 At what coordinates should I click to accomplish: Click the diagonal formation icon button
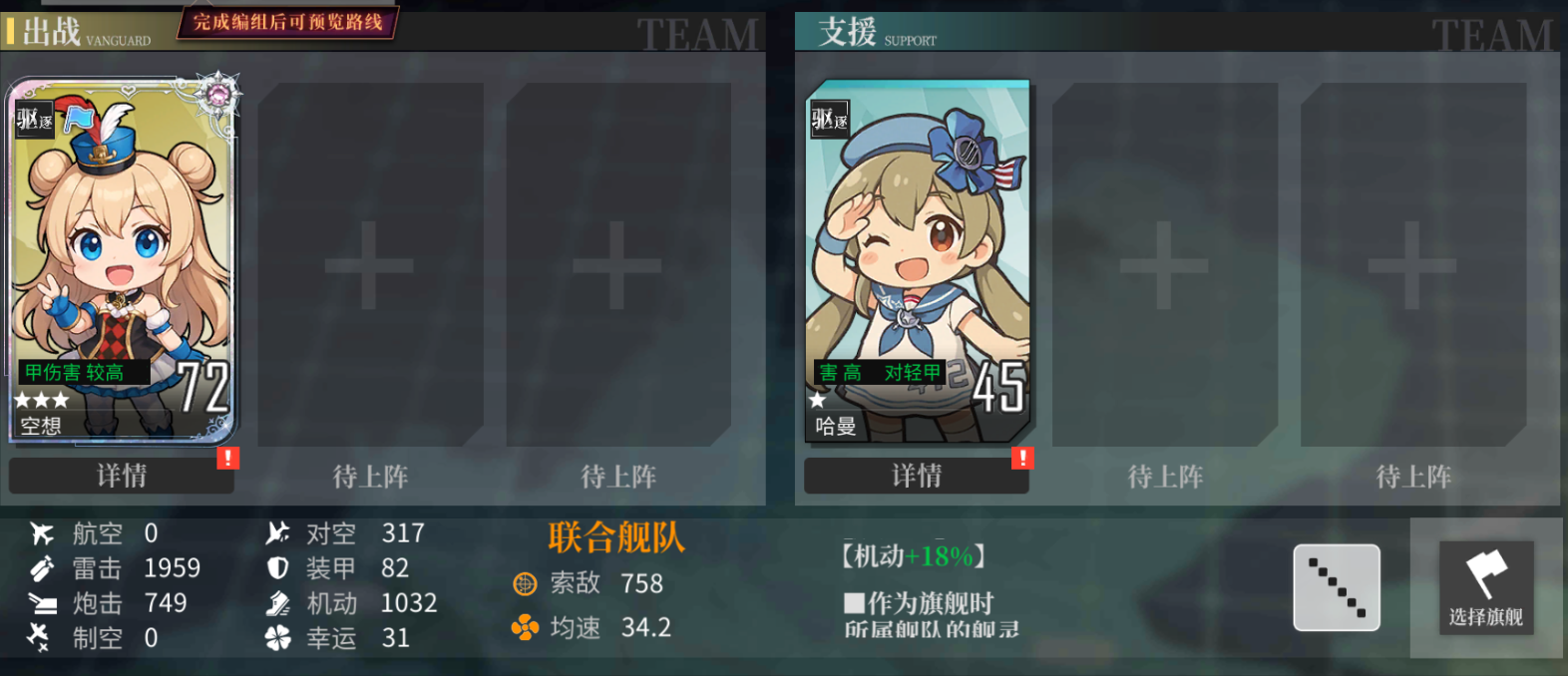tap(1337, 587)
